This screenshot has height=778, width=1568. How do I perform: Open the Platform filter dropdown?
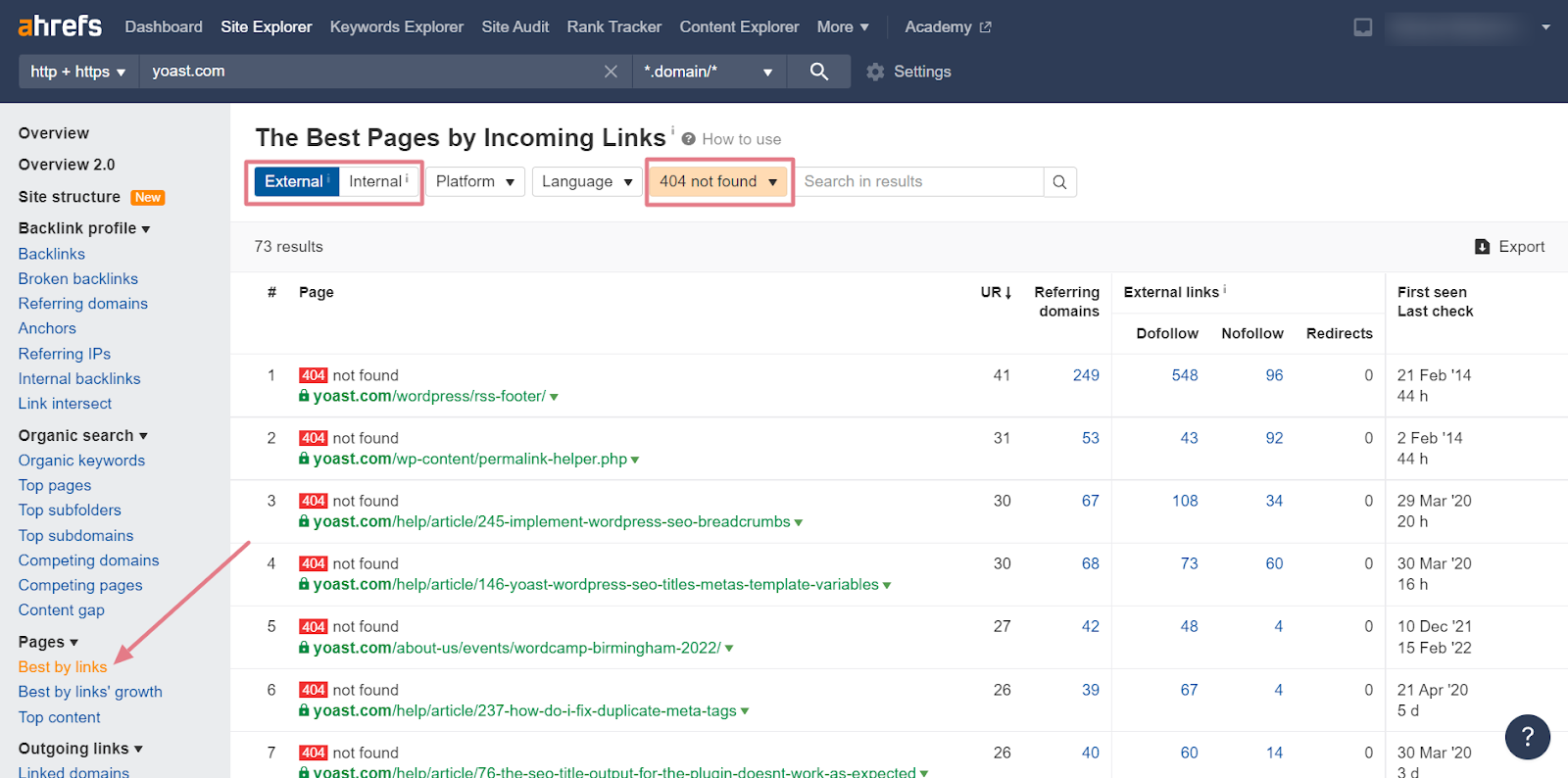475,182
